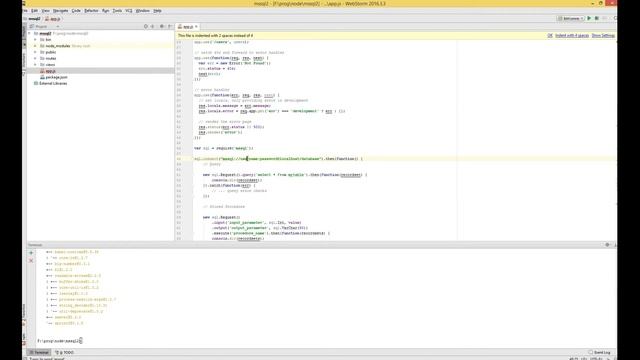Click app.js breadcrumb in navigation bar
This screenshot has height=360, width=640.
pyautogui.click(x=53, y=19)
